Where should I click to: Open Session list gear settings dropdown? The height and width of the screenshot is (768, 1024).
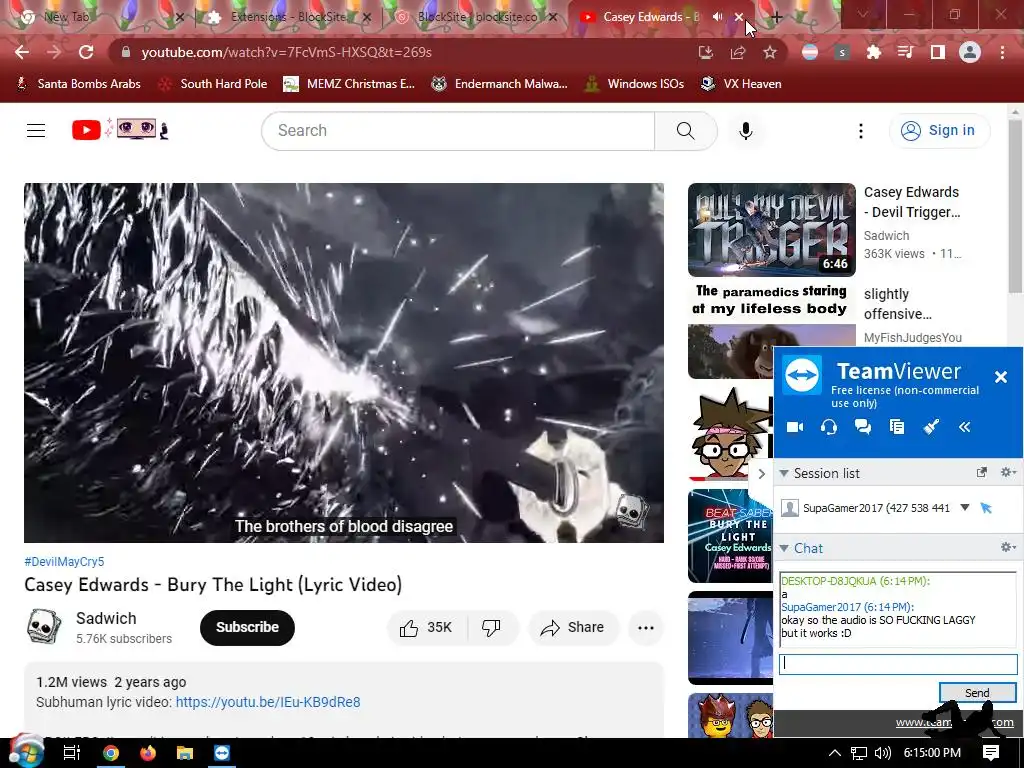coord(1008,472)
